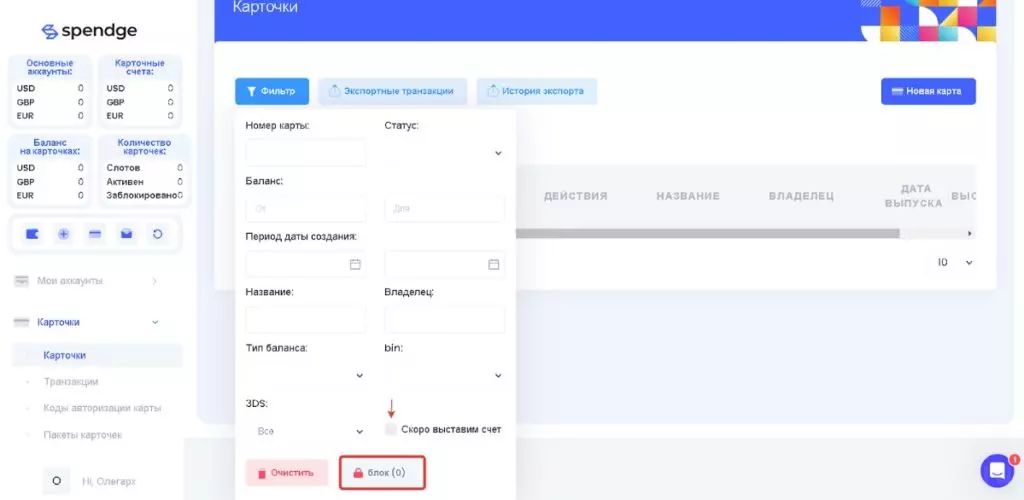Open the 3DS dropdown showing Все
Screen dimensions: 1024x500
coord(306,431)
